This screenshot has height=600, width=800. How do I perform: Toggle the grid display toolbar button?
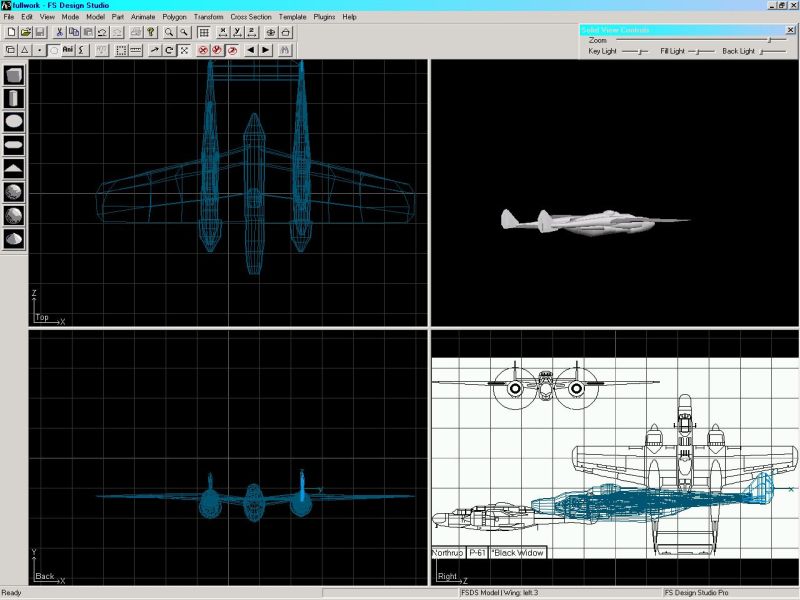click(x=203, y=32)
